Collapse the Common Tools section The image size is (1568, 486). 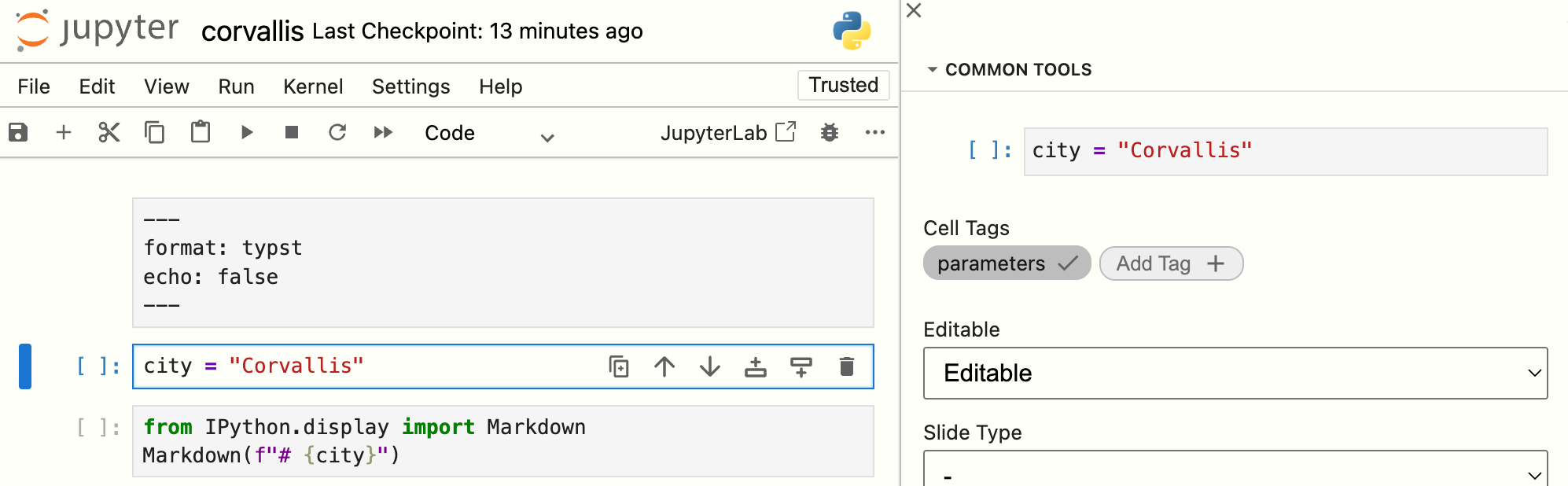click(933, 70)
